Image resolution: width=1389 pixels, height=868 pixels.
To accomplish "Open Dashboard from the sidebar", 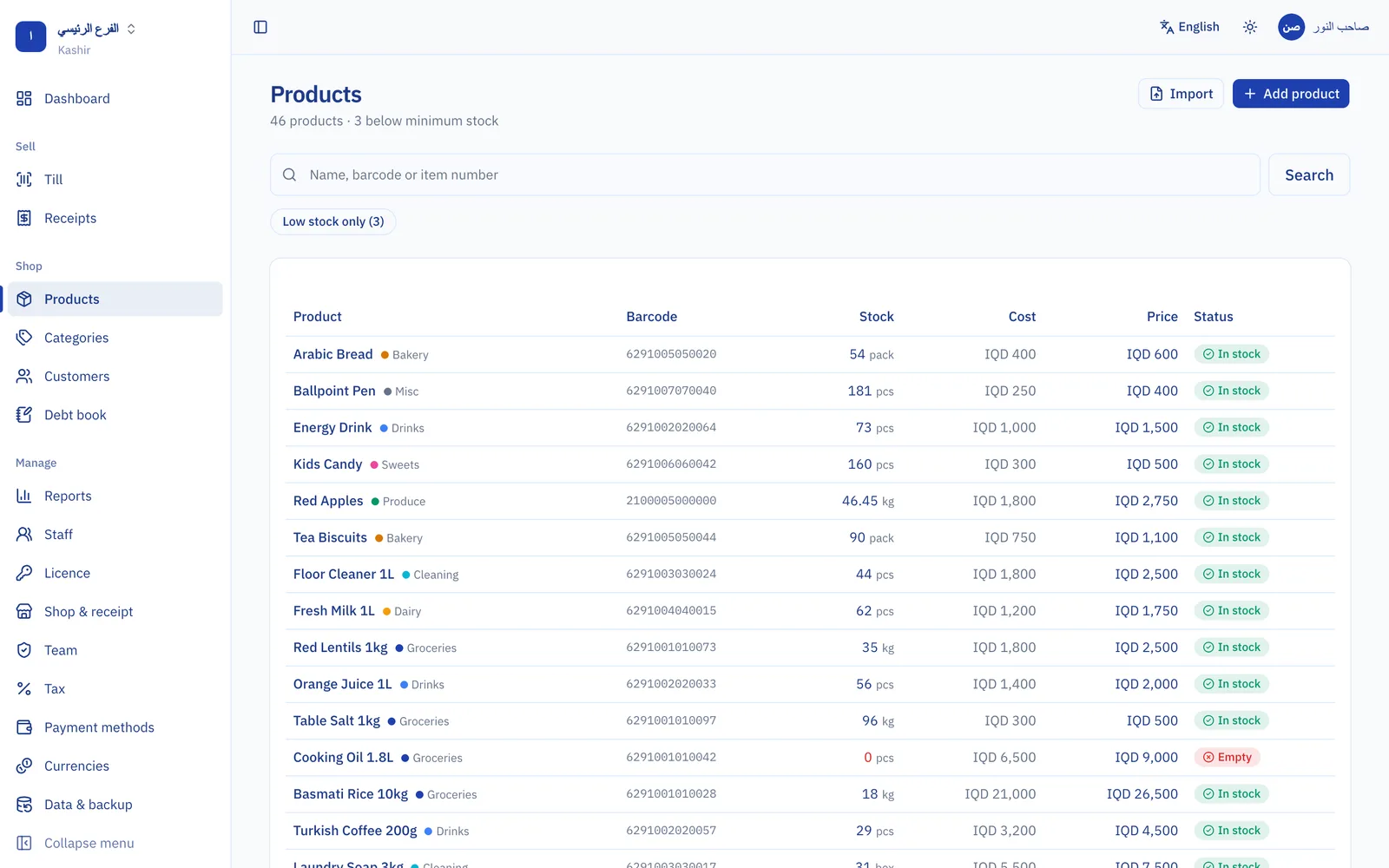I will tap(115, 99).
